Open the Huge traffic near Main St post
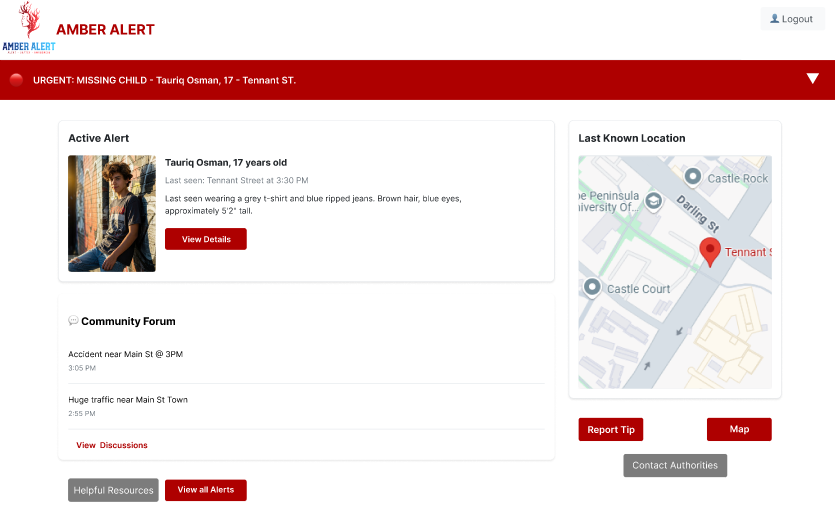 click(128, 400)
